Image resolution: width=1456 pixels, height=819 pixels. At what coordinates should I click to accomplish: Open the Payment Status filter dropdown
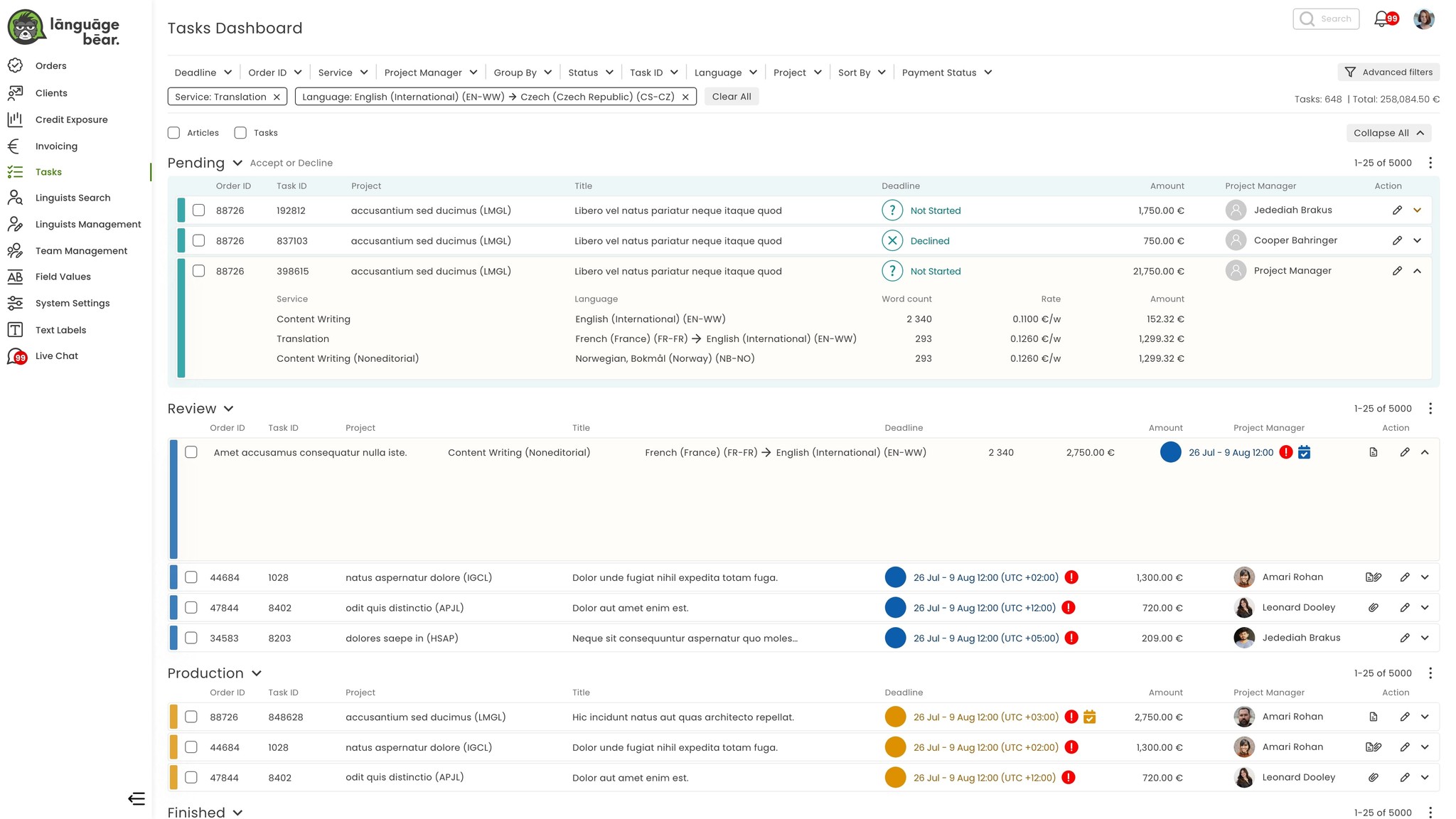click(x=946, y=73)
